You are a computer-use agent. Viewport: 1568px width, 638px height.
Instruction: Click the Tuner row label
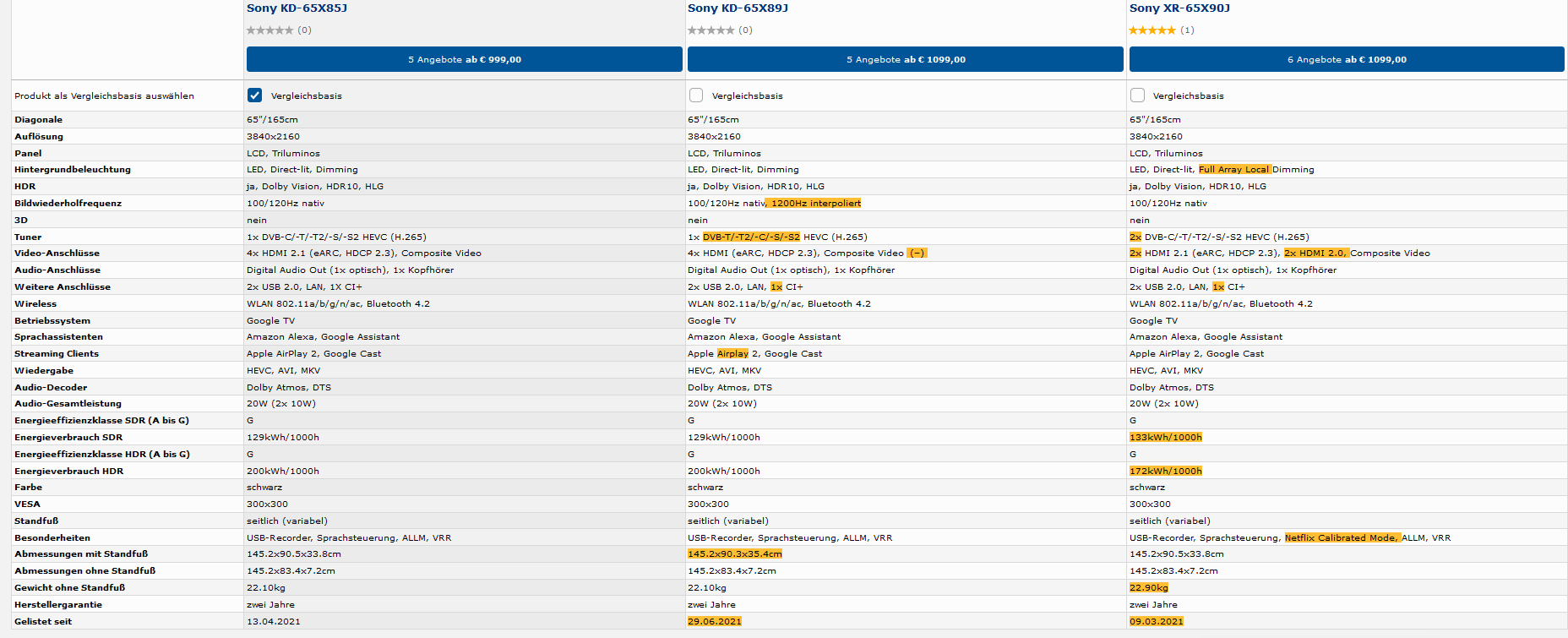point(28,237)
